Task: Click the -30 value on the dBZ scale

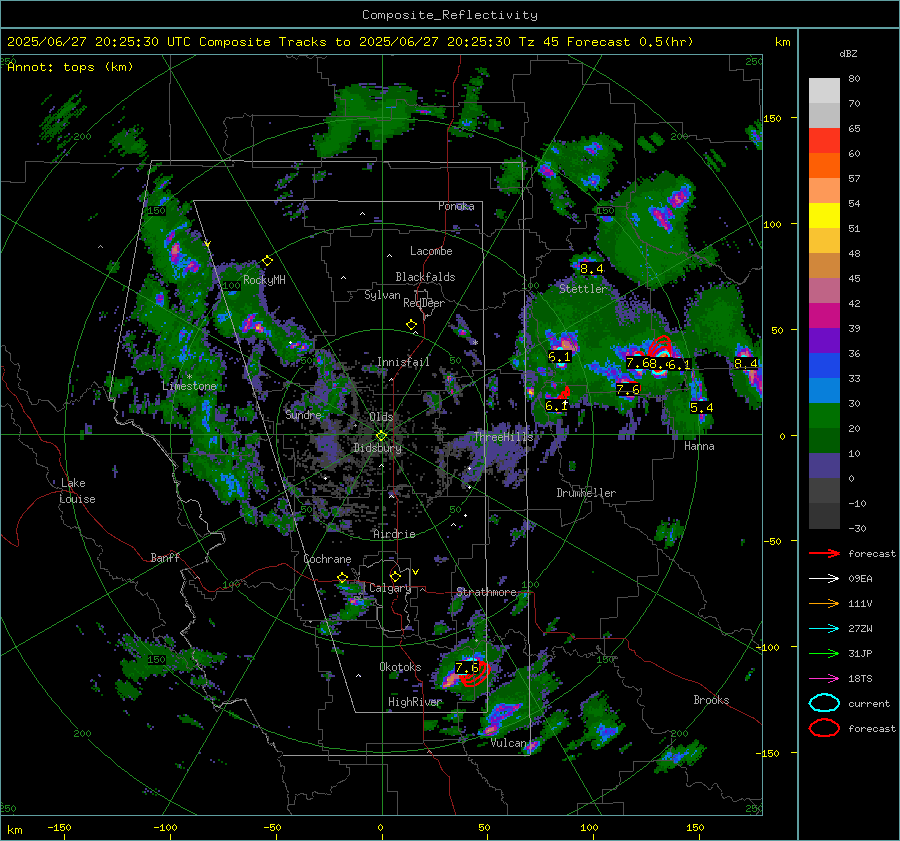Action: pyautogui.click(x=857, y=528)
